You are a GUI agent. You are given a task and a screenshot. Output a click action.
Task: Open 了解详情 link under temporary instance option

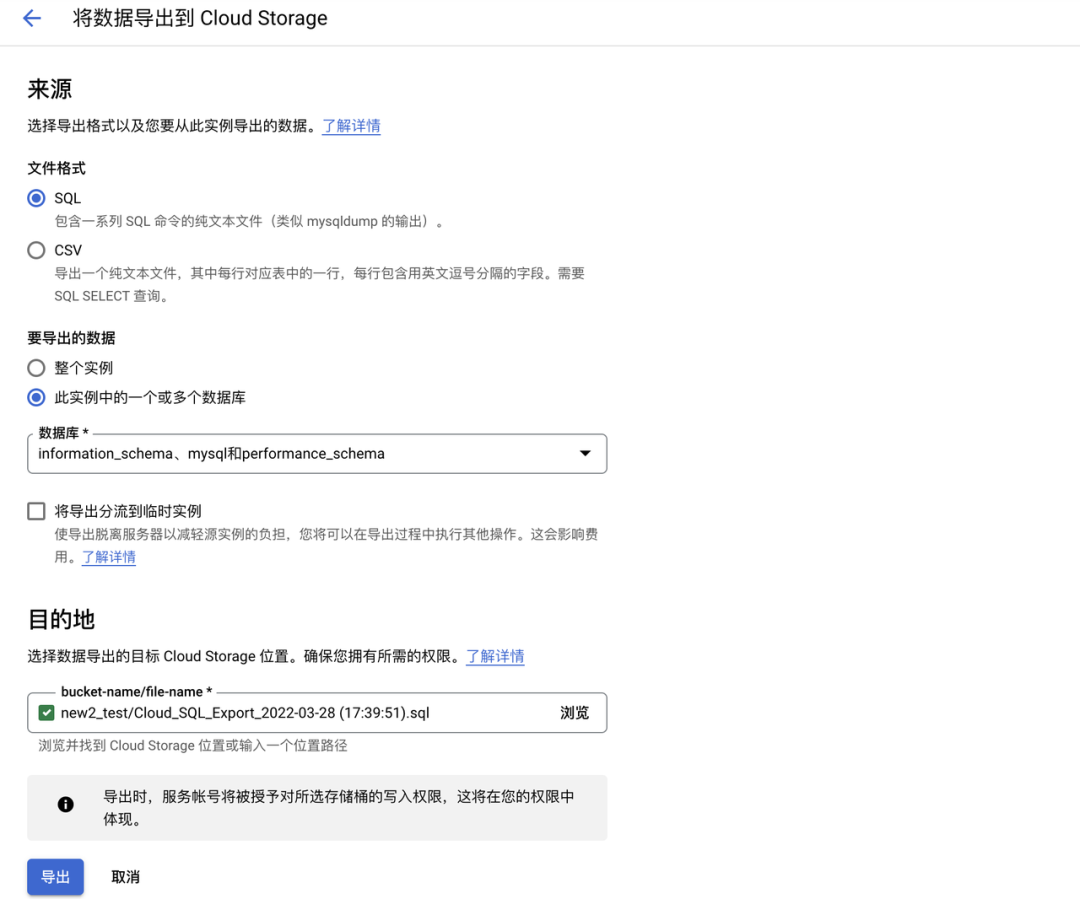pyautogui.click(x=109, y=557)
